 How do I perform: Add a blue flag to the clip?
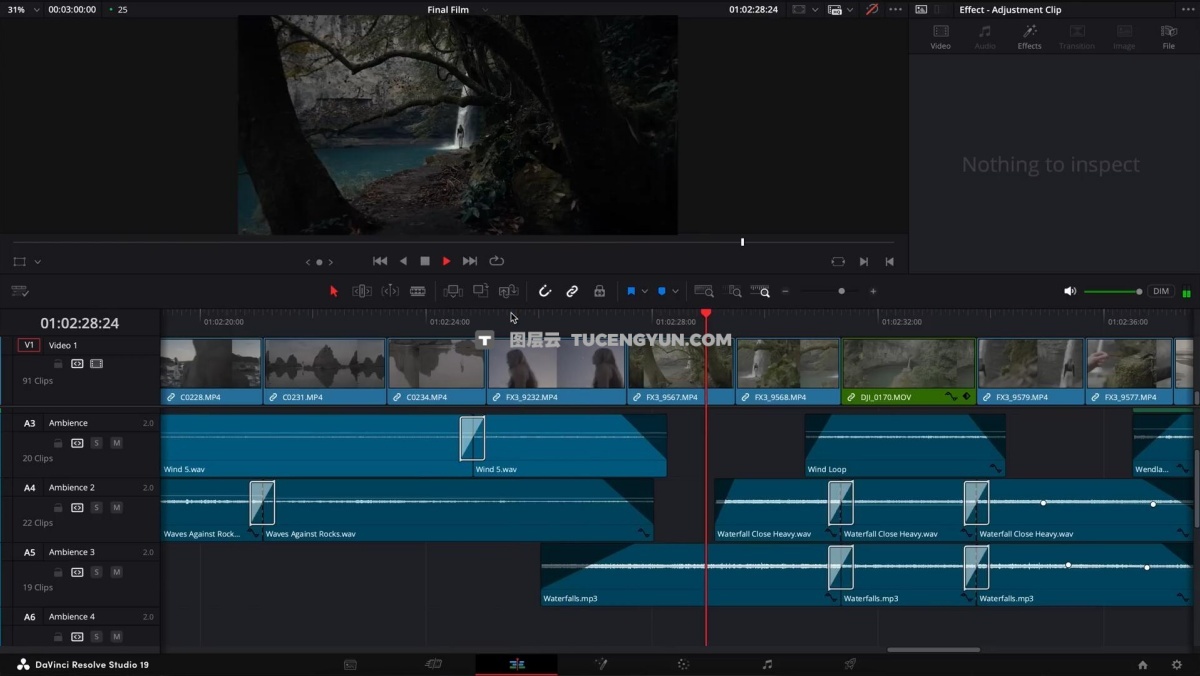[x=631, y=291]
